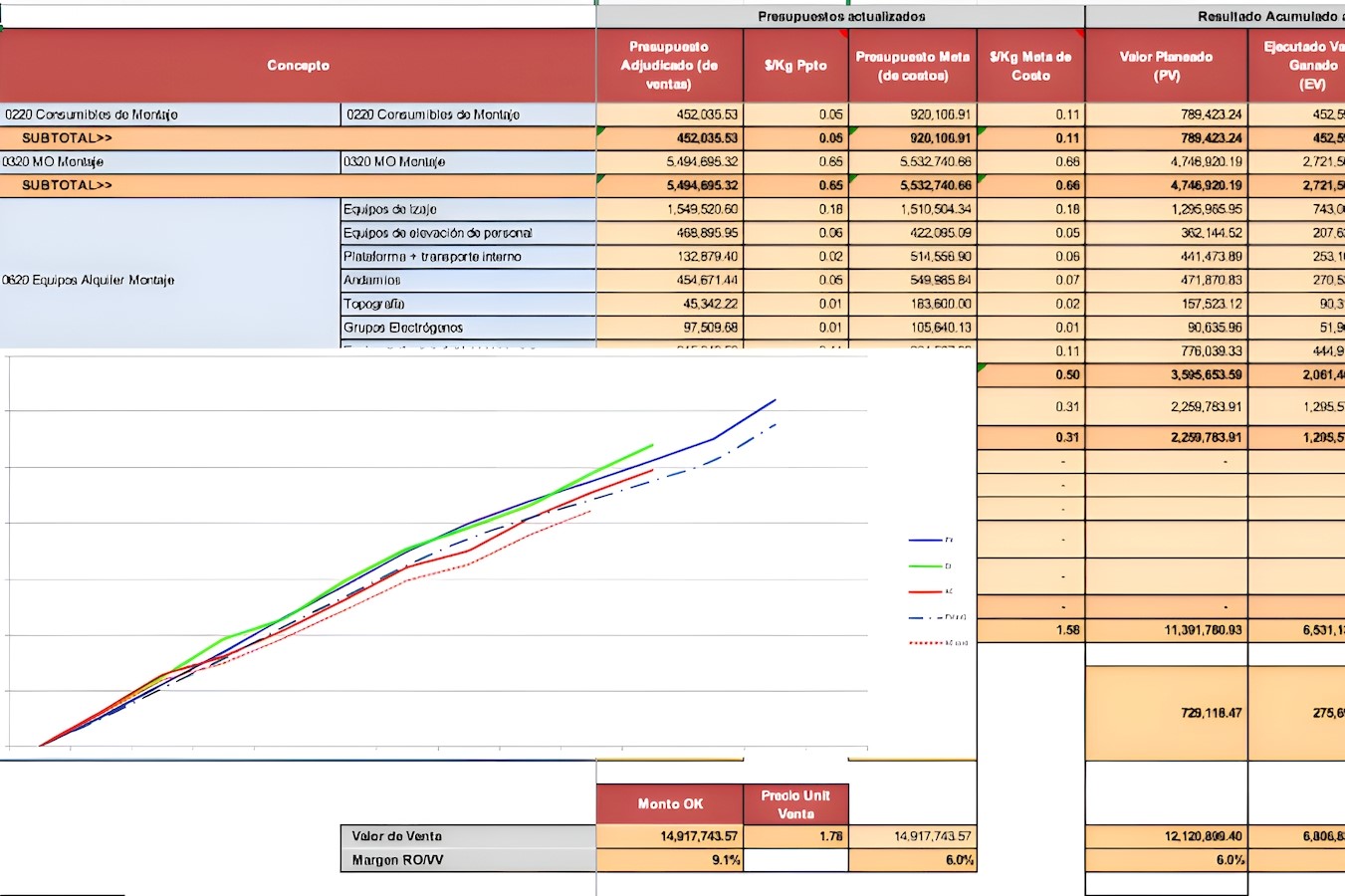The image size is (1345, 896).
Task: Click the blue PV legend line marker
Action: [925, 541]
